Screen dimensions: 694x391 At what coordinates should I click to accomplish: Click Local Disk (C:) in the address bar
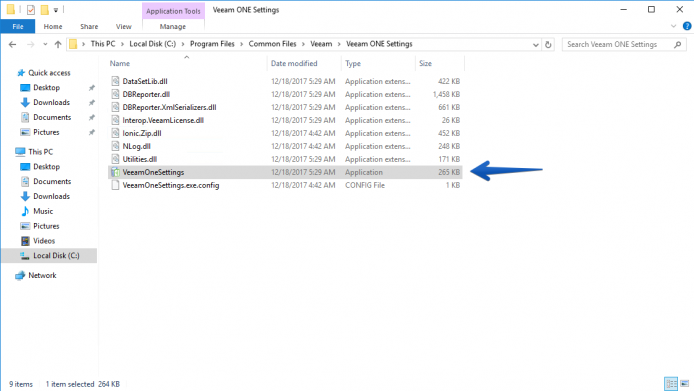pos(152,44)
